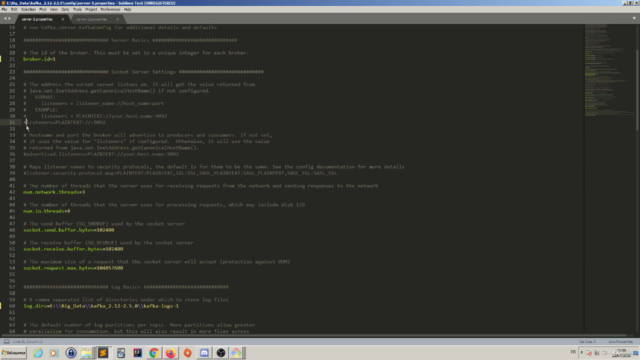The height and width of the screenshot is (360, 640).
Task: Click the next tab arrow
Action: pyautogui.click(x=9, y=19)
